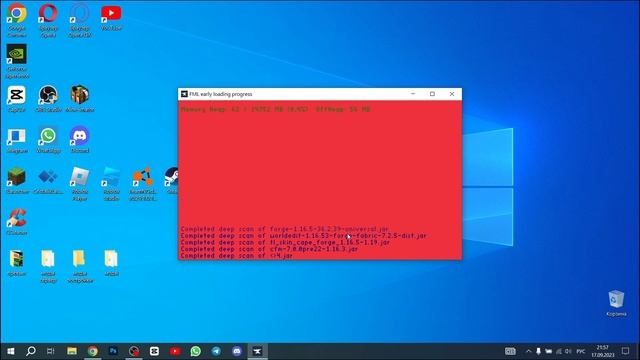This screenshot has height=360, width=640.
Task: Open taskbar Search
Action: click(31, 351)
